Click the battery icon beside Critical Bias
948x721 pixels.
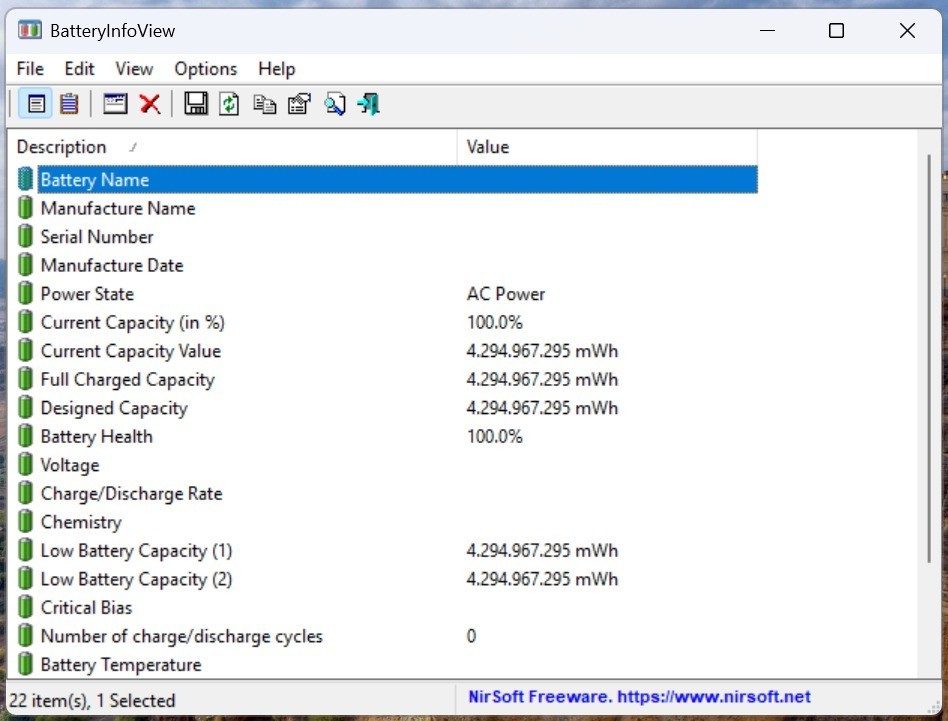[25, 607]
